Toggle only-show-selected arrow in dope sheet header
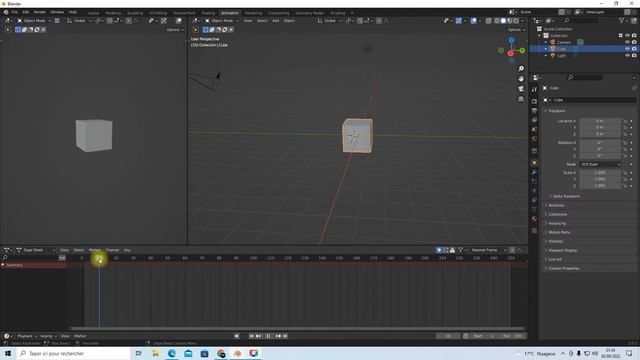 tap(439, 250)
